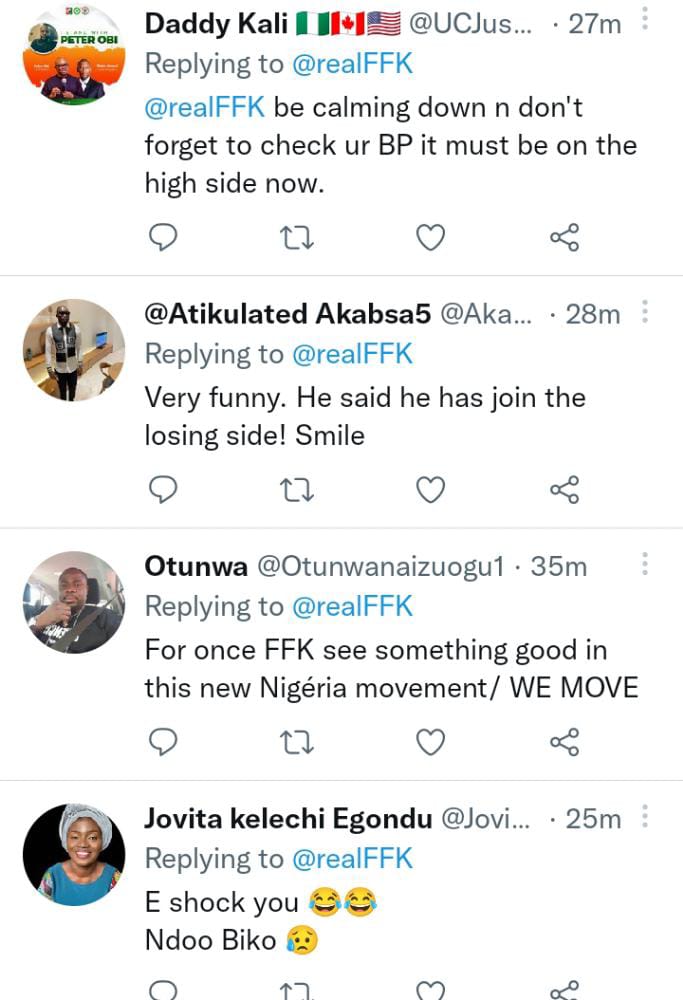Screen dimensions: 683x1000
Task: Open @realFFK link in Otunwa's reply line
Action: click(352, 606)
